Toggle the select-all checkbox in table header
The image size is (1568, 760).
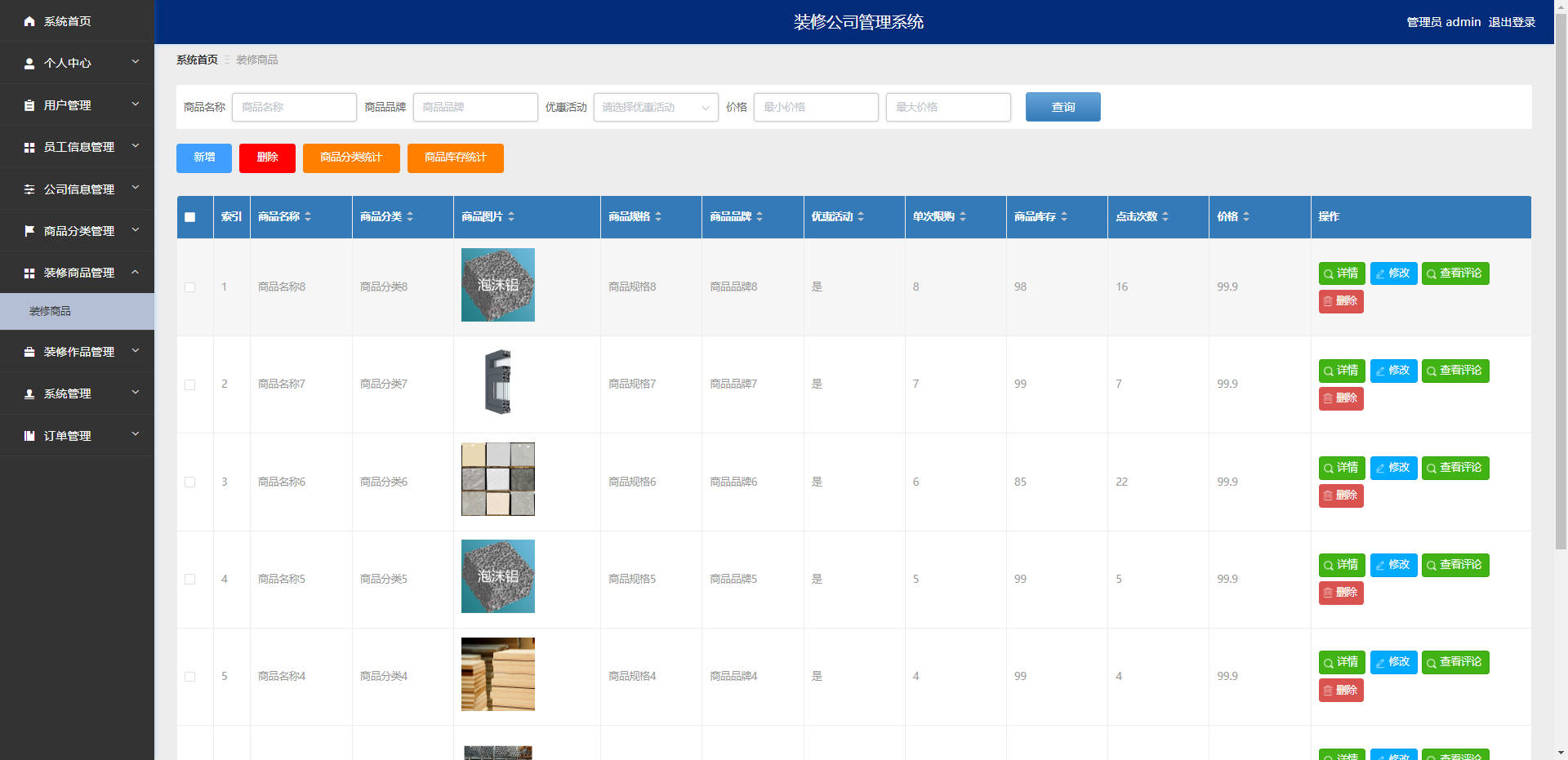(190, 217)
